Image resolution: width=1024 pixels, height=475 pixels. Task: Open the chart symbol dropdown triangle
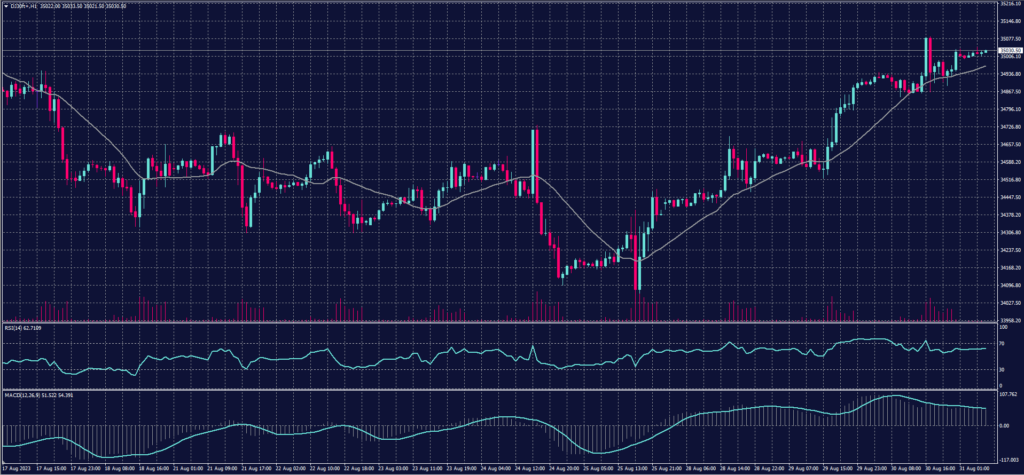pyautogui.click(x=7, y=5)
